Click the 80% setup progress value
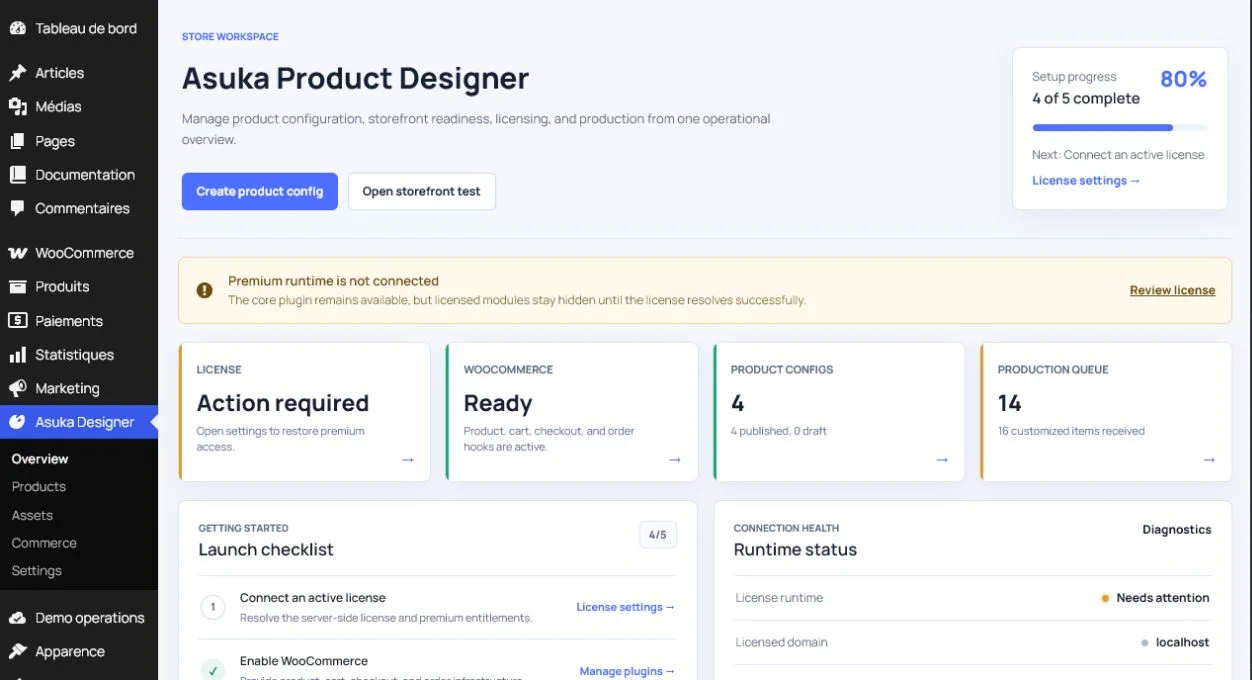The width and height of the screenshot is (1252, 680). (x=1184, y=80)
